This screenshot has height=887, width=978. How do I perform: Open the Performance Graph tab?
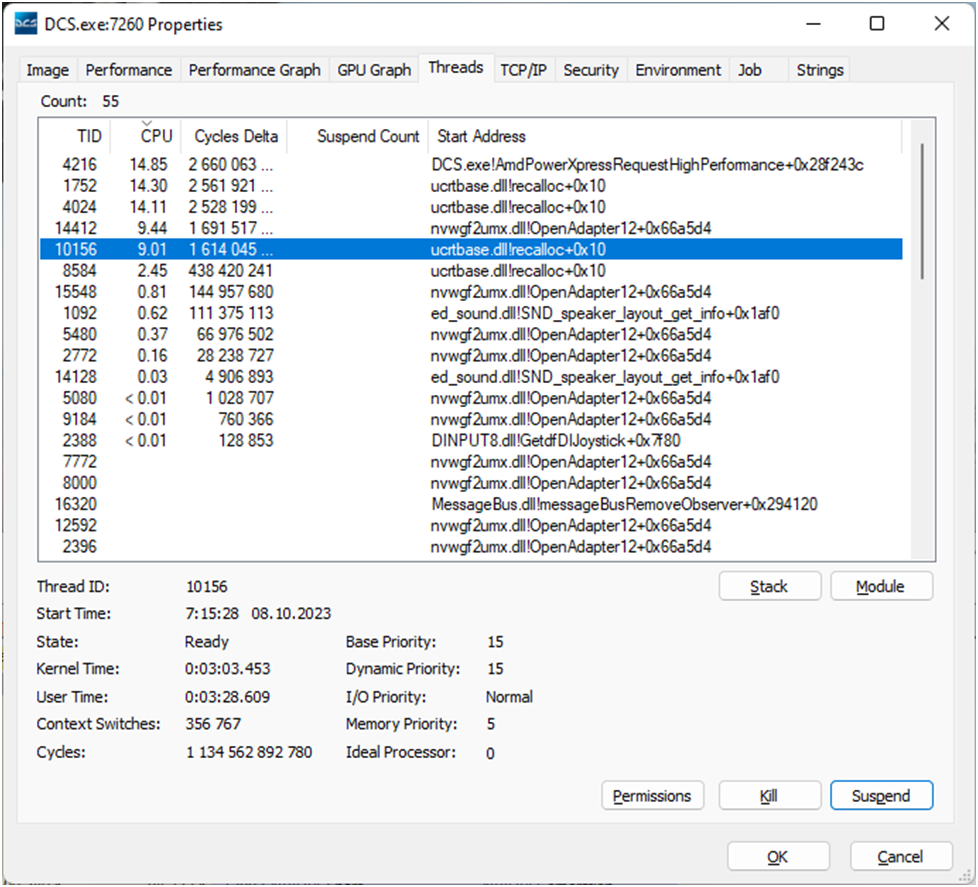coord(254,70)
